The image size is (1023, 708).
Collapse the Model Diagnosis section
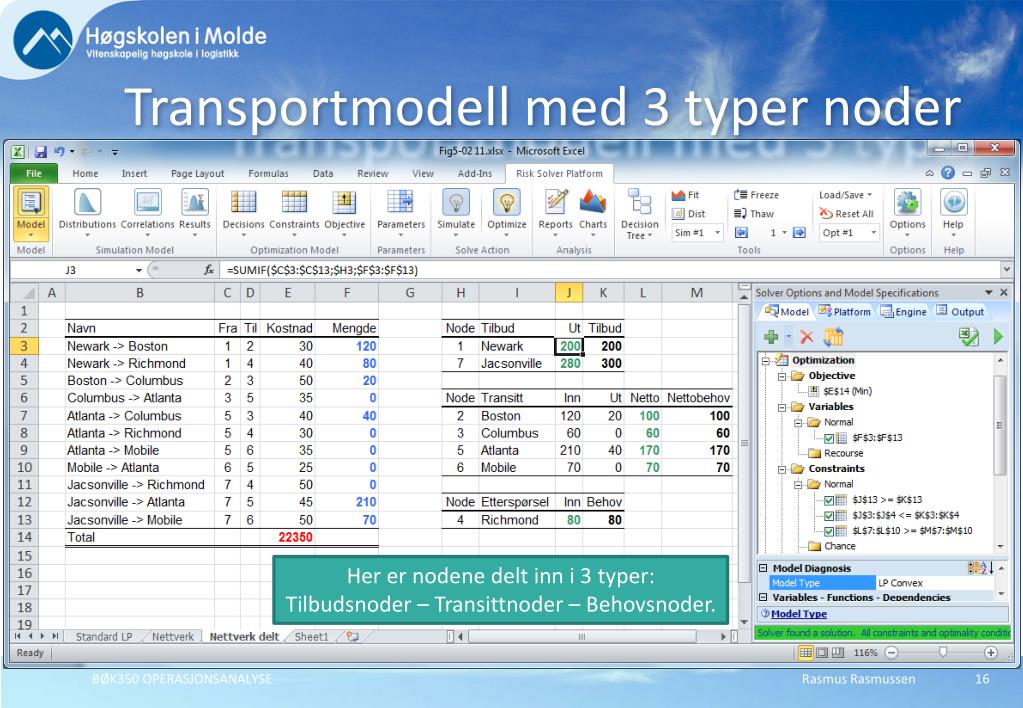pos(763,568)
